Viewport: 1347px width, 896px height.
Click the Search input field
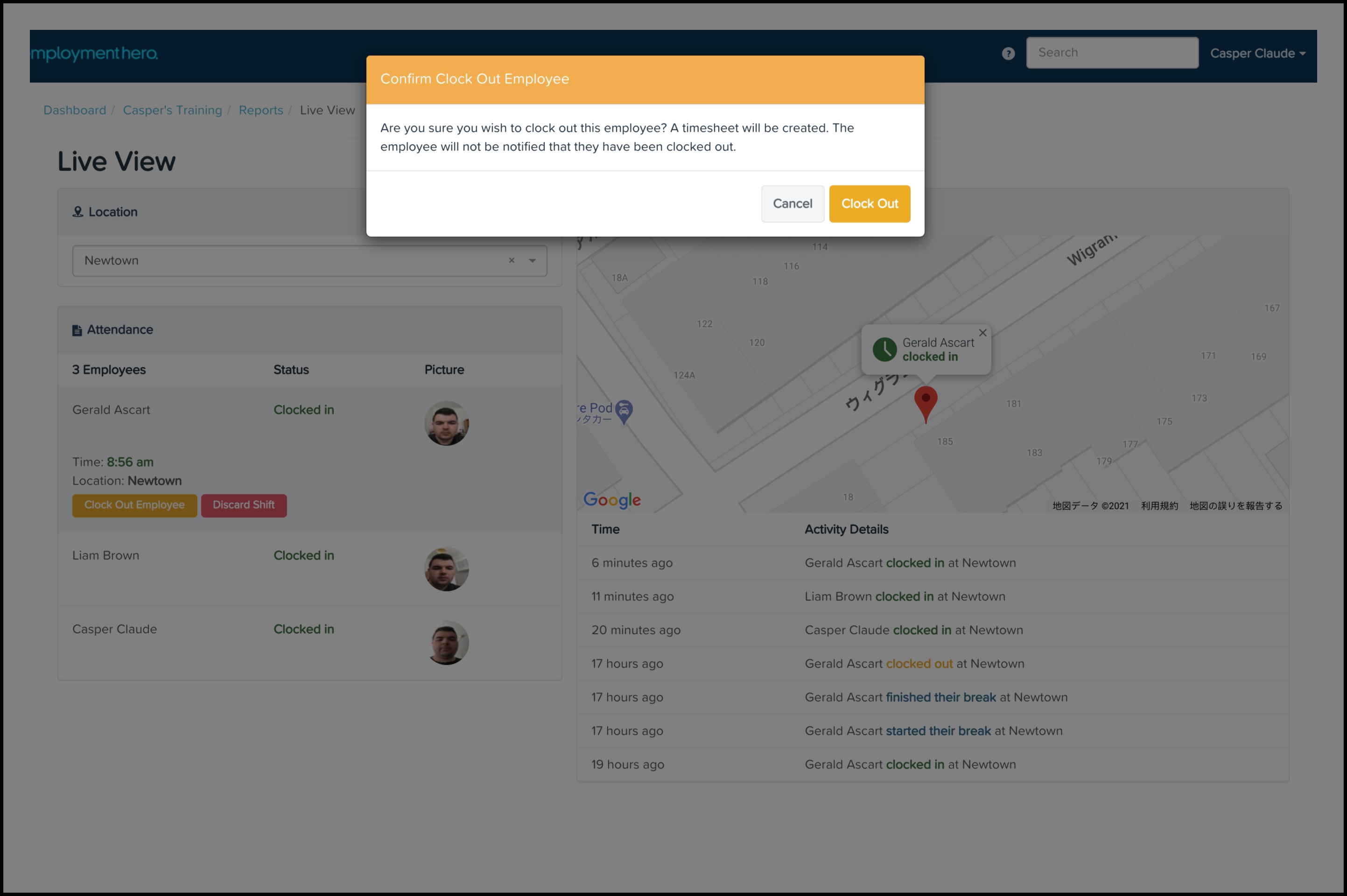tap(1112, 53)
